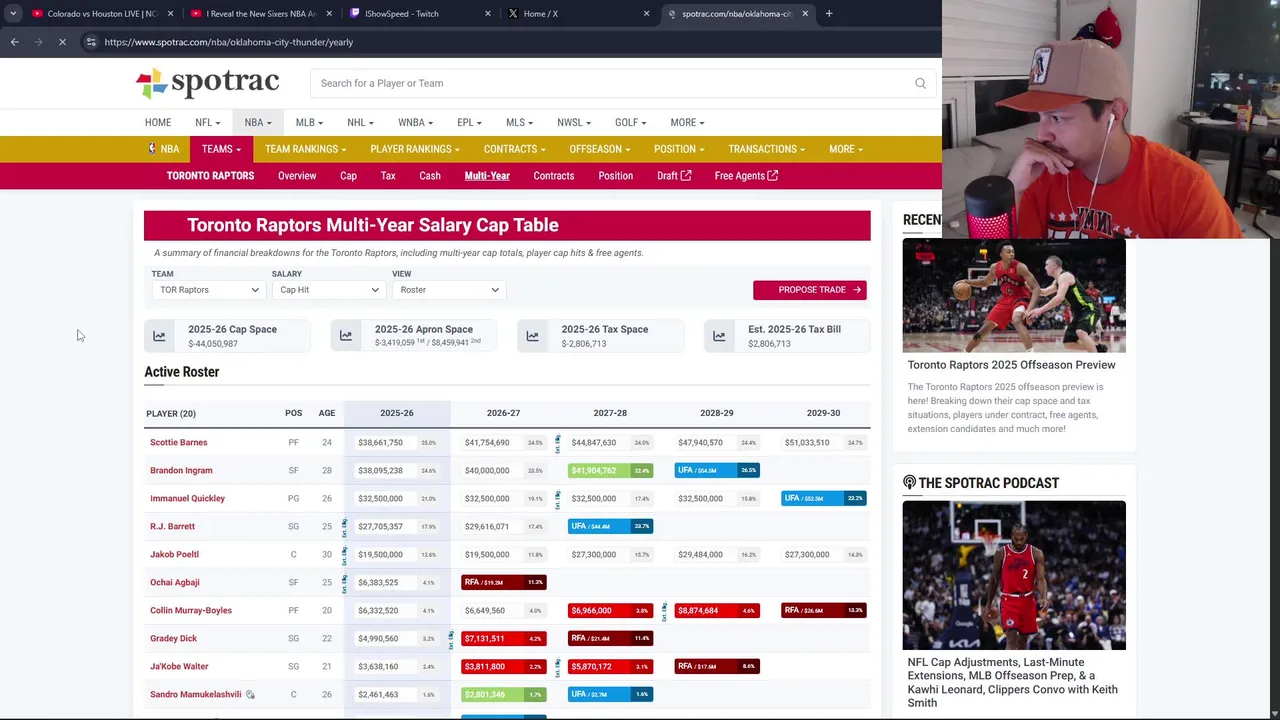Click R.J. Barrett's blue UFA 2027-28 cell
This screenshot has width=1280, height=720.
(610, 526)
